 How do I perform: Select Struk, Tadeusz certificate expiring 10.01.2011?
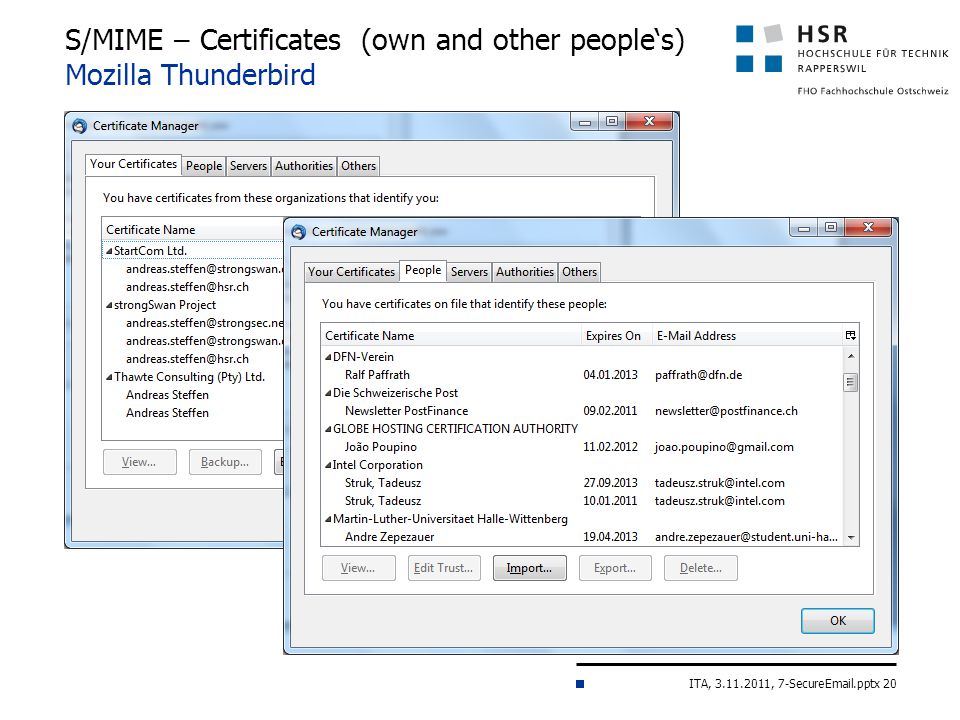click(582, 501)
